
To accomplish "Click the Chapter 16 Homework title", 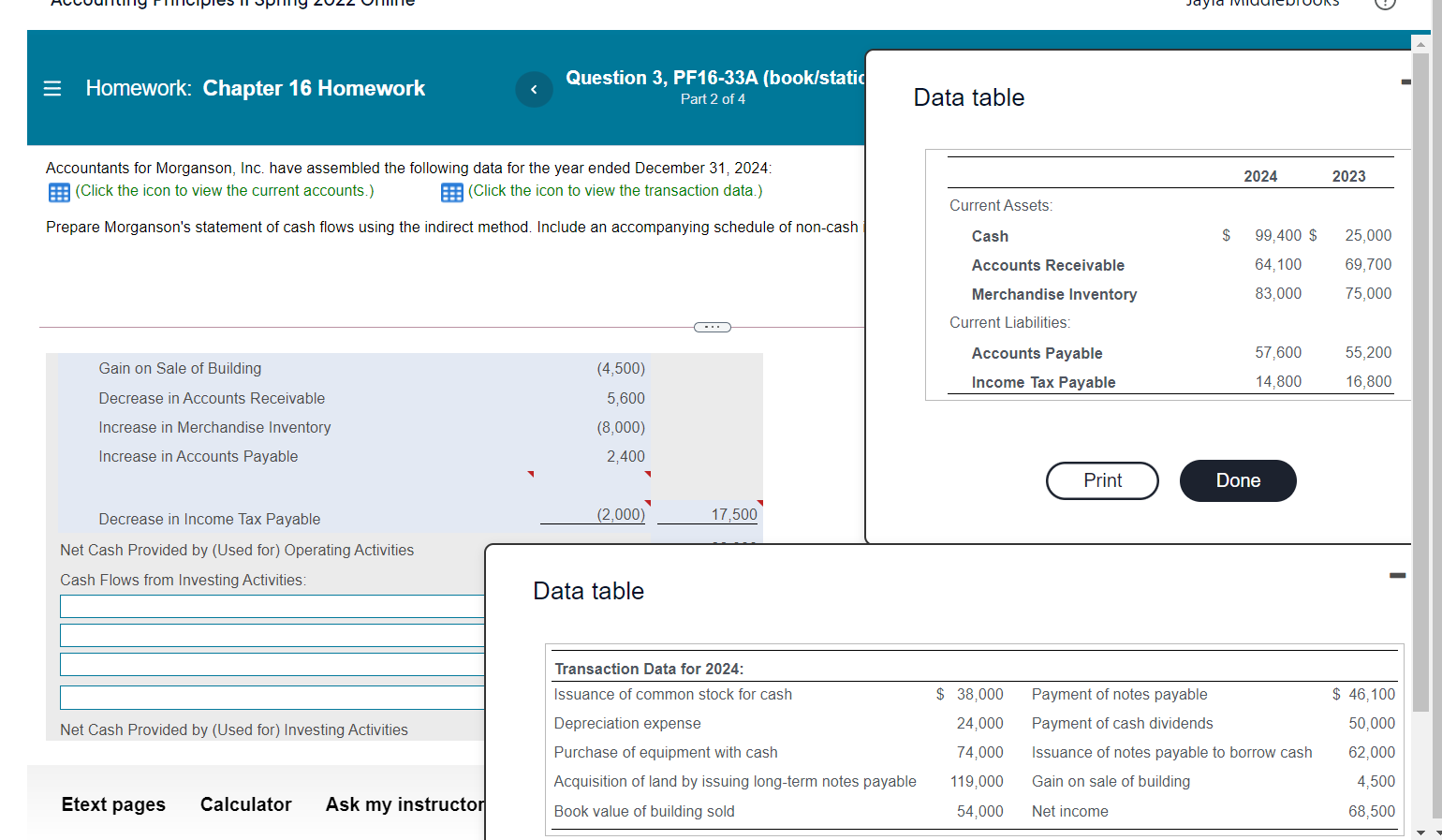I will pos(314,89).
